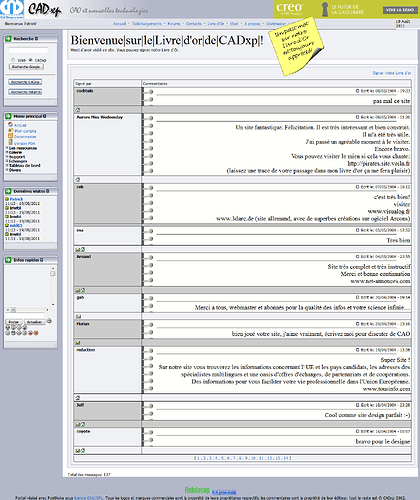The image size is (420, 500).
Task: Open Chat in top navigation
Action: [x=234, y=24]
